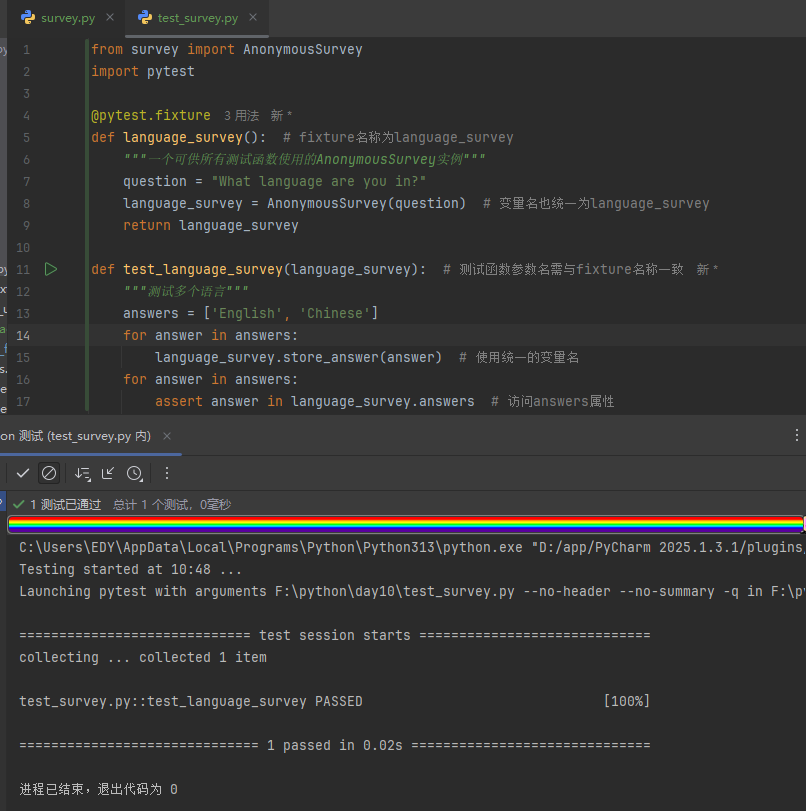Click 'def language_survey():' function name

[x=183, y=138]
